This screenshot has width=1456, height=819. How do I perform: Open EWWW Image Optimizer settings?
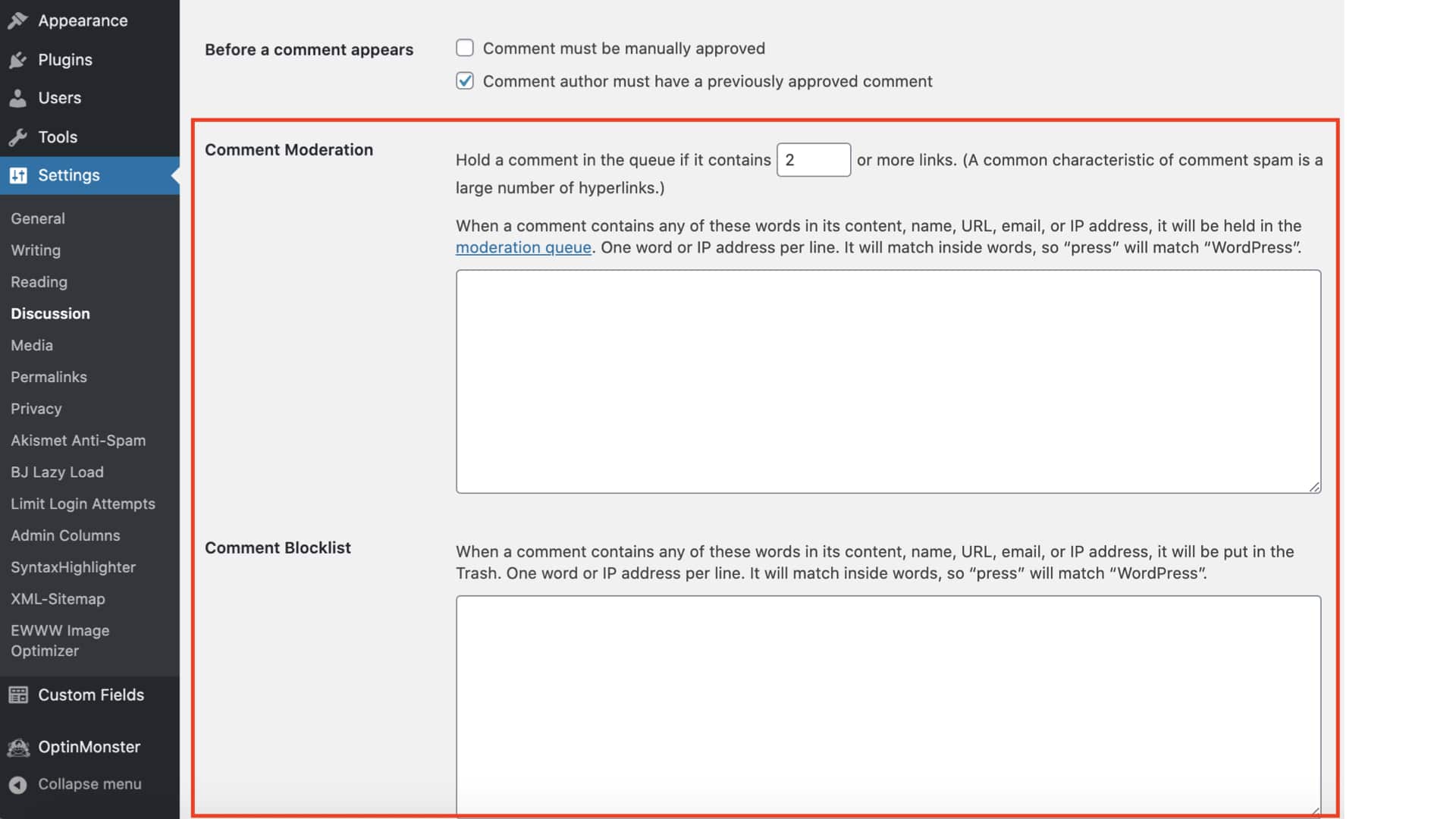pos(60,641)
